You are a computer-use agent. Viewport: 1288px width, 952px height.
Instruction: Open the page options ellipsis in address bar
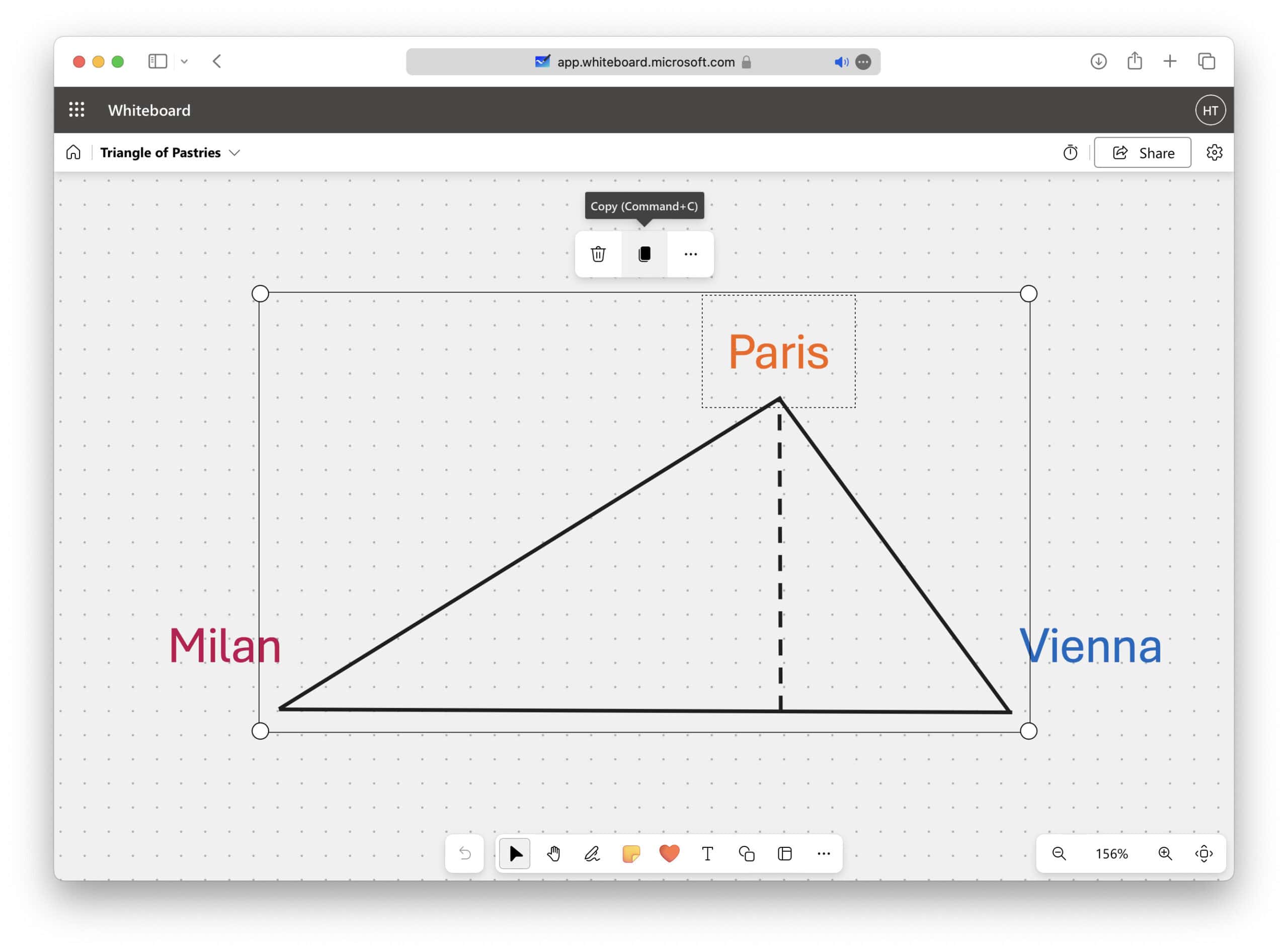[862, 62]
